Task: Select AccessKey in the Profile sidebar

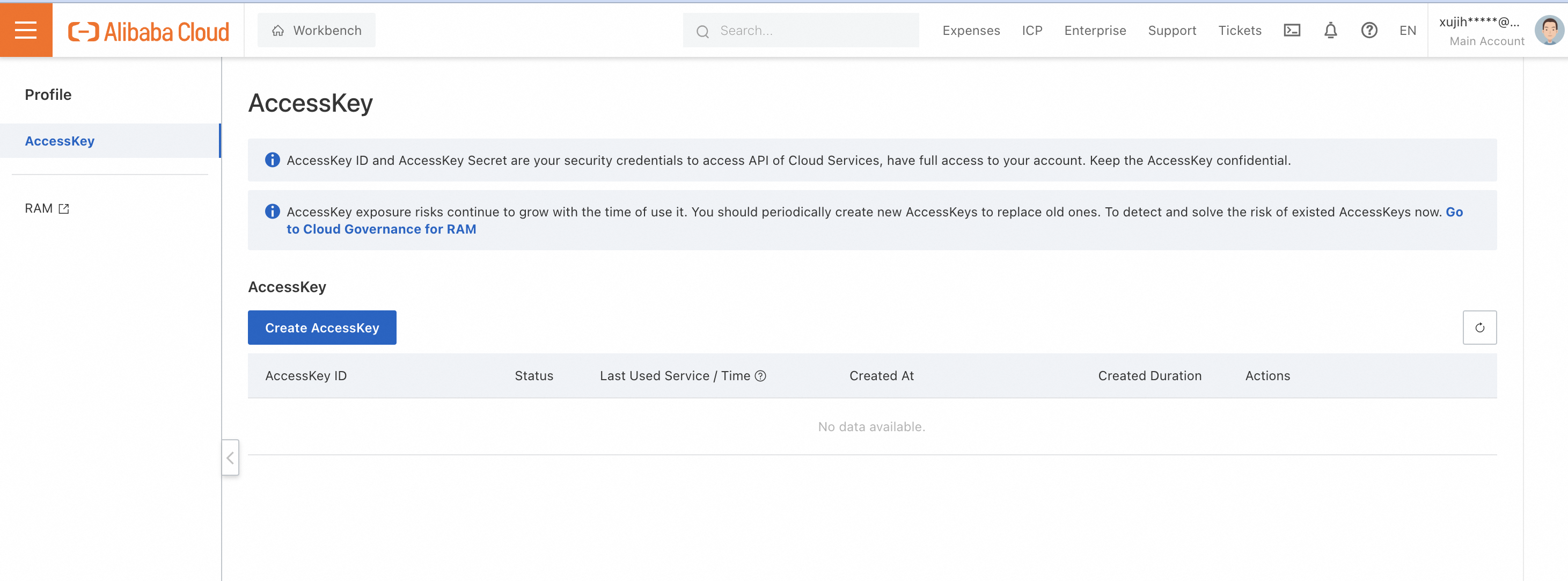Action: pyautogui.click(x=110, y=141)
